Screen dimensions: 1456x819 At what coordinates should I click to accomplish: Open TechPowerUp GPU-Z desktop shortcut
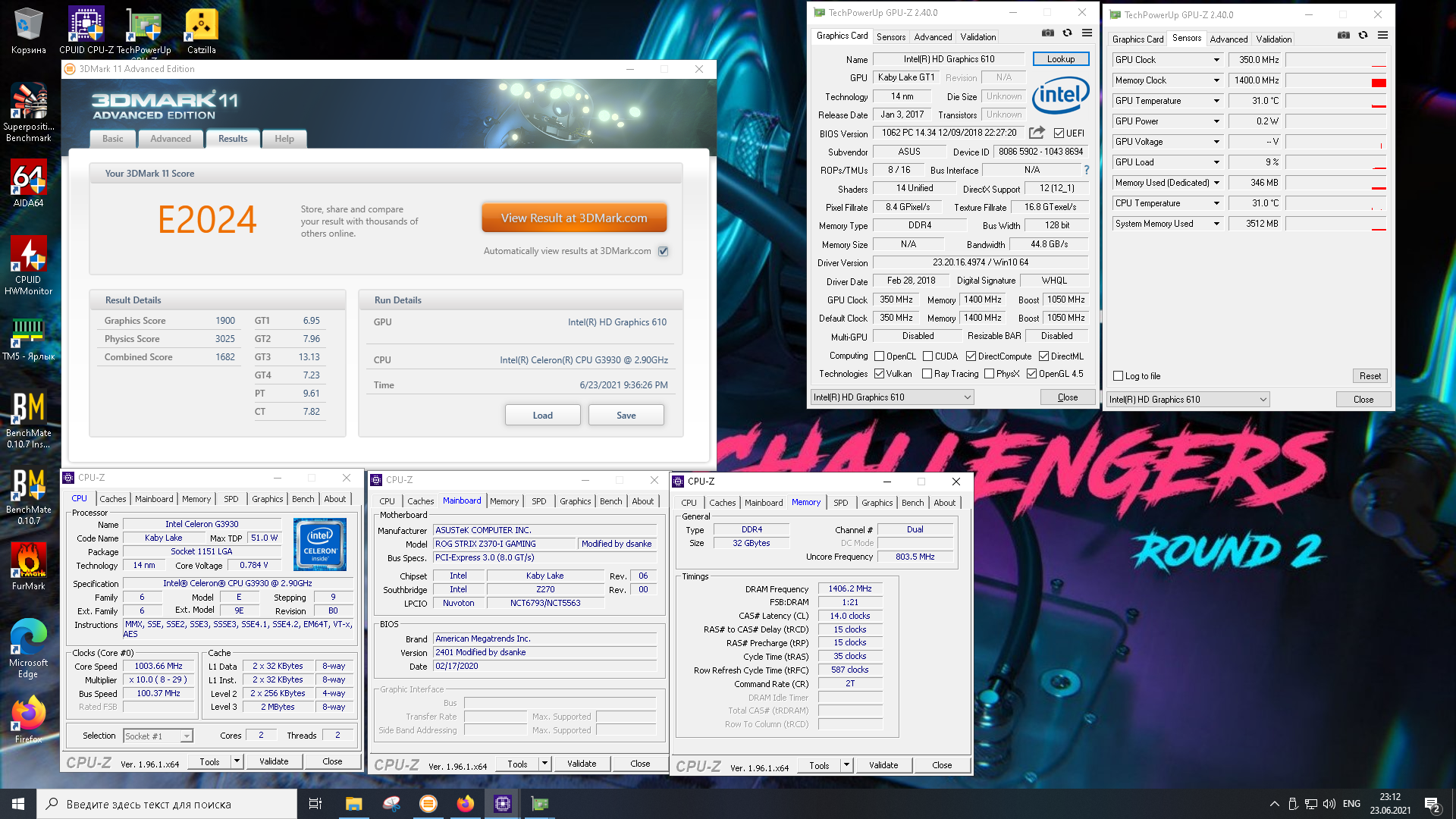[143, 30]
